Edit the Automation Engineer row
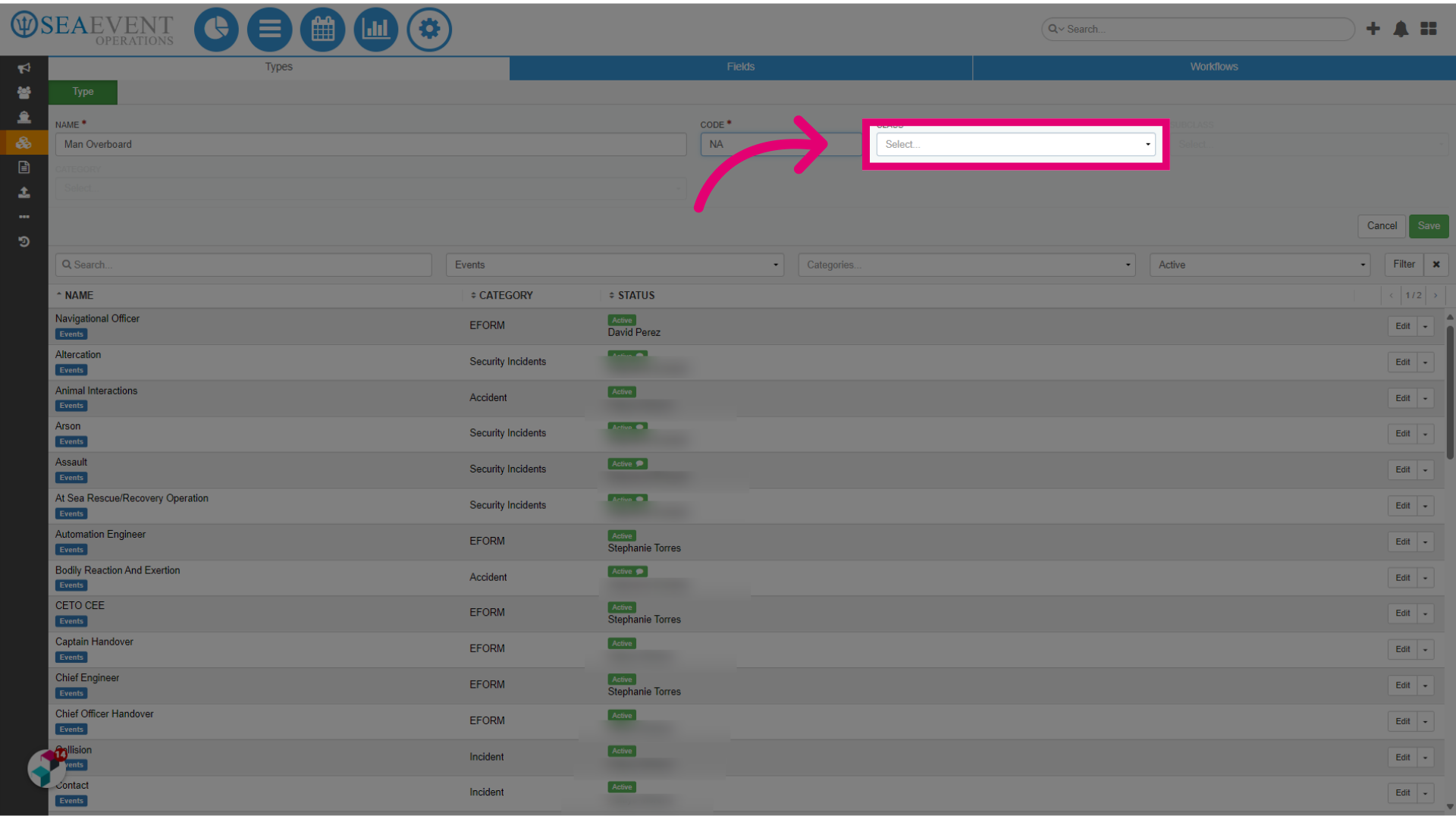Screen dimensions: 1456x819 pyautogui.click(x=1403, y=541)
